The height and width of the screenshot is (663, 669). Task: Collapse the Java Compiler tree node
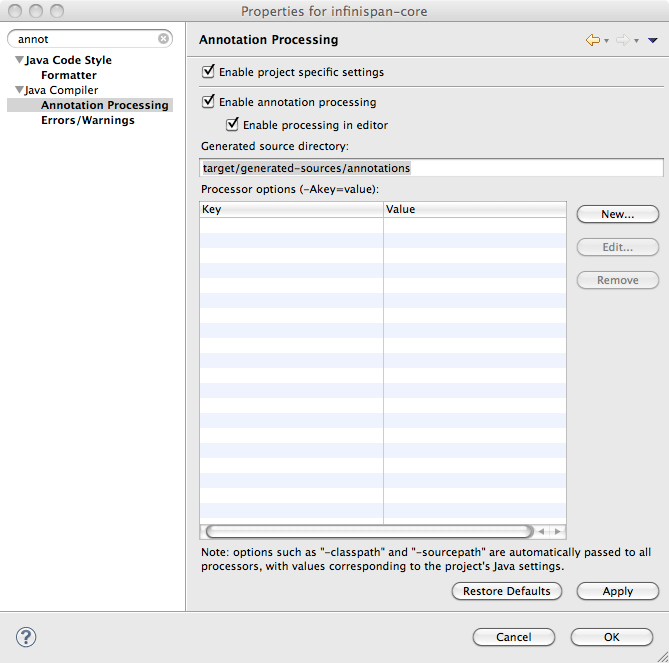click(x=19, y=90)
